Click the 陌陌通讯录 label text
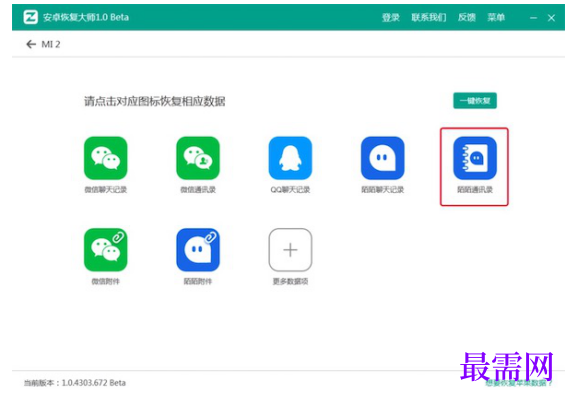This screenshot has height=398, width=572. [475, 190]
